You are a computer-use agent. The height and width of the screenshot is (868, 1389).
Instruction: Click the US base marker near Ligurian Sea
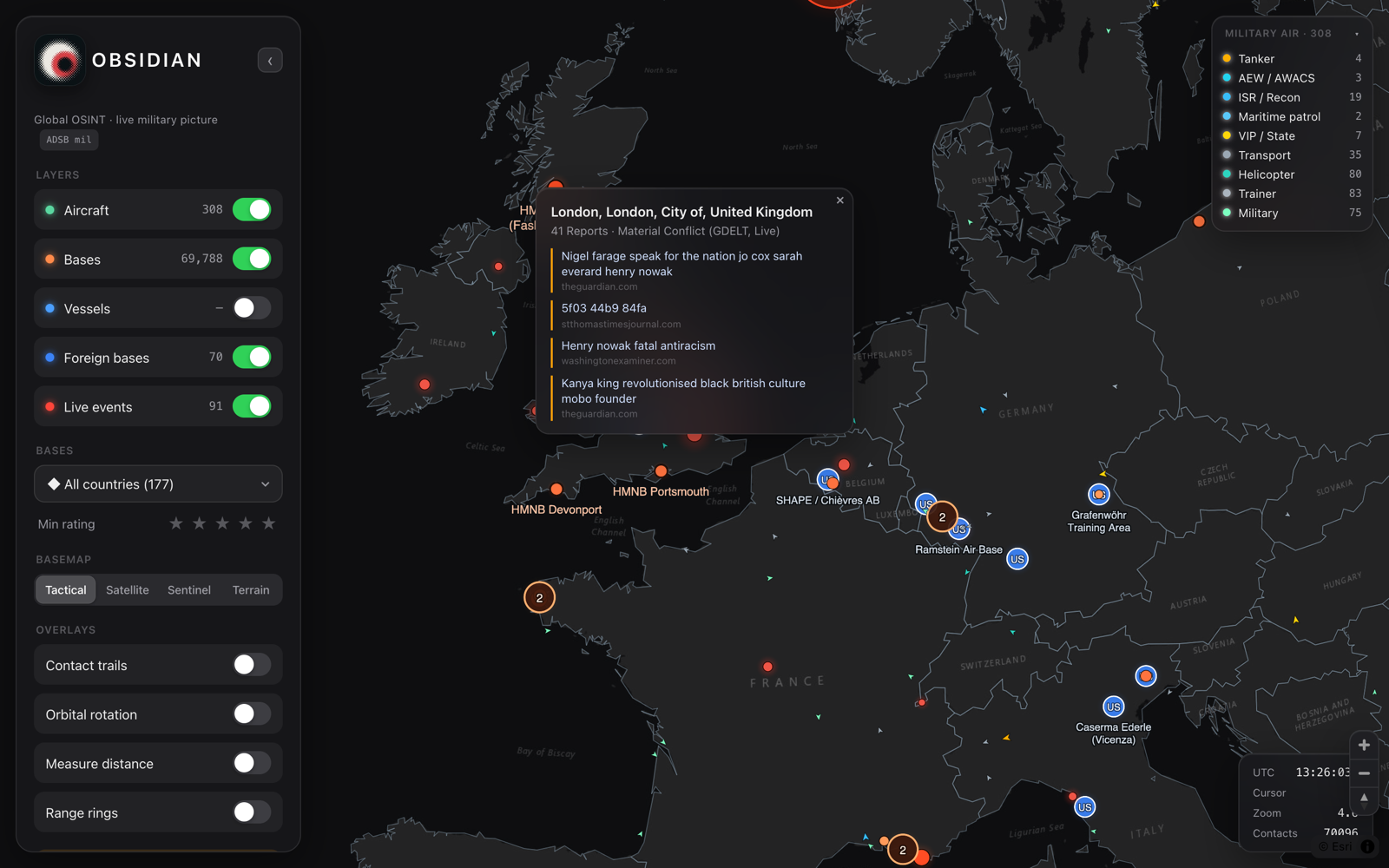coord(1084,807)
